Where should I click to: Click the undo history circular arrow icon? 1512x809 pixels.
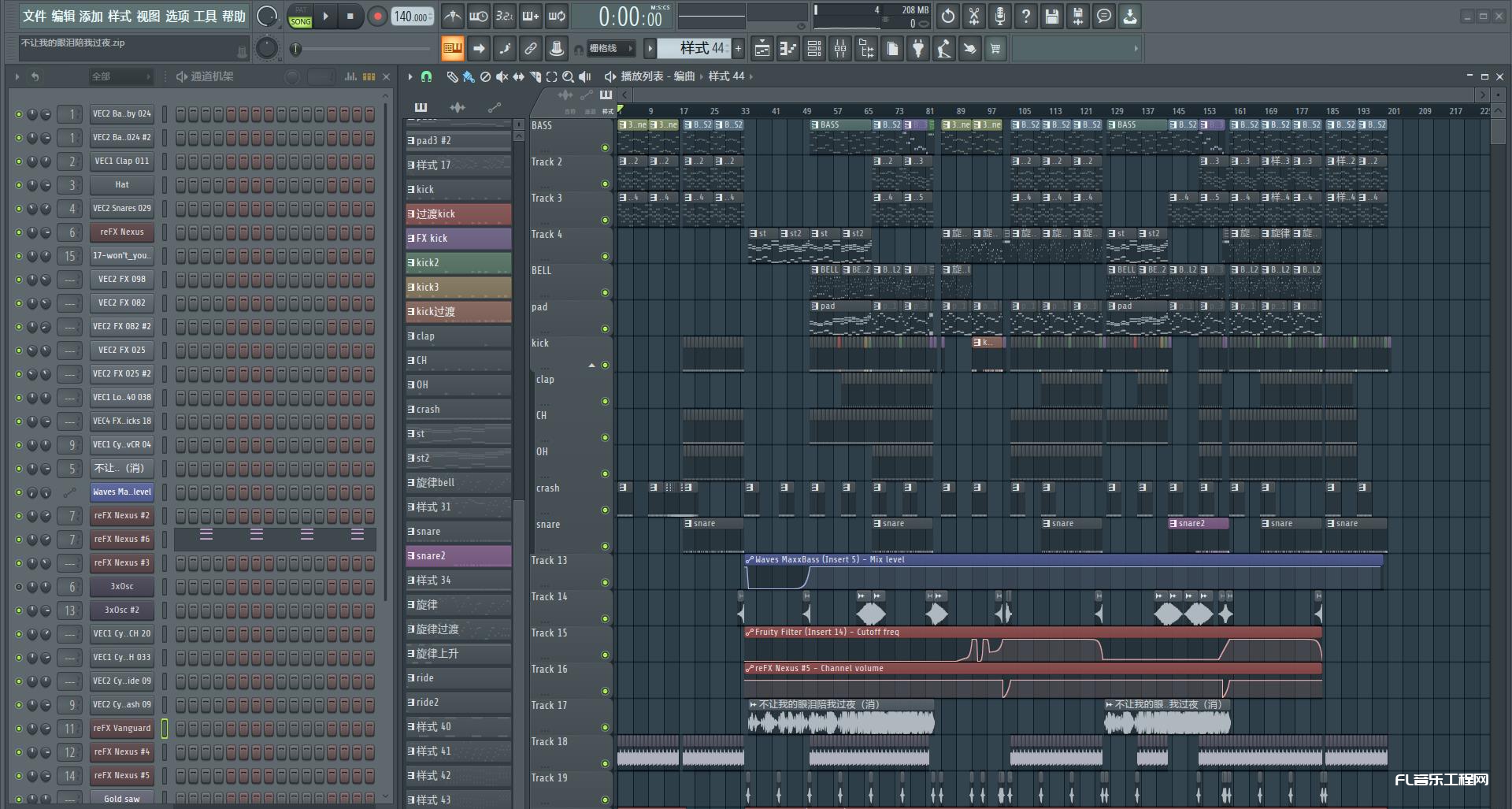click(948, 16)
